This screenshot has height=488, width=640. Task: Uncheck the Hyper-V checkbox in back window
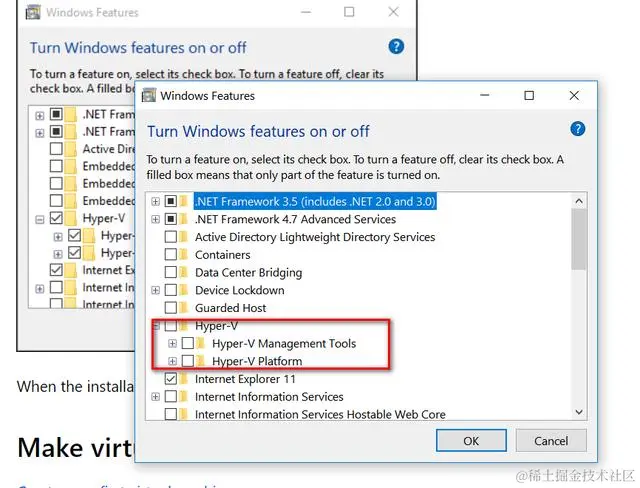click(56, 218)
